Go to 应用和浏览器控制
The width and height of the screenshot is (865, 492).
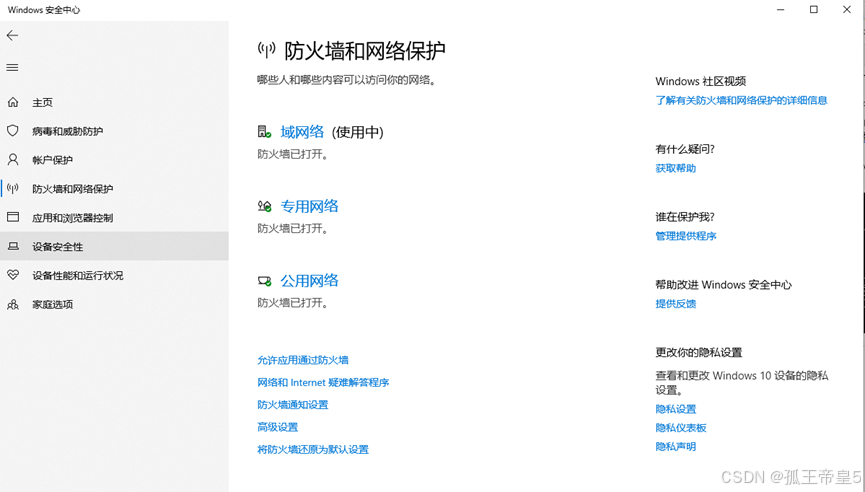click(72, 218)
